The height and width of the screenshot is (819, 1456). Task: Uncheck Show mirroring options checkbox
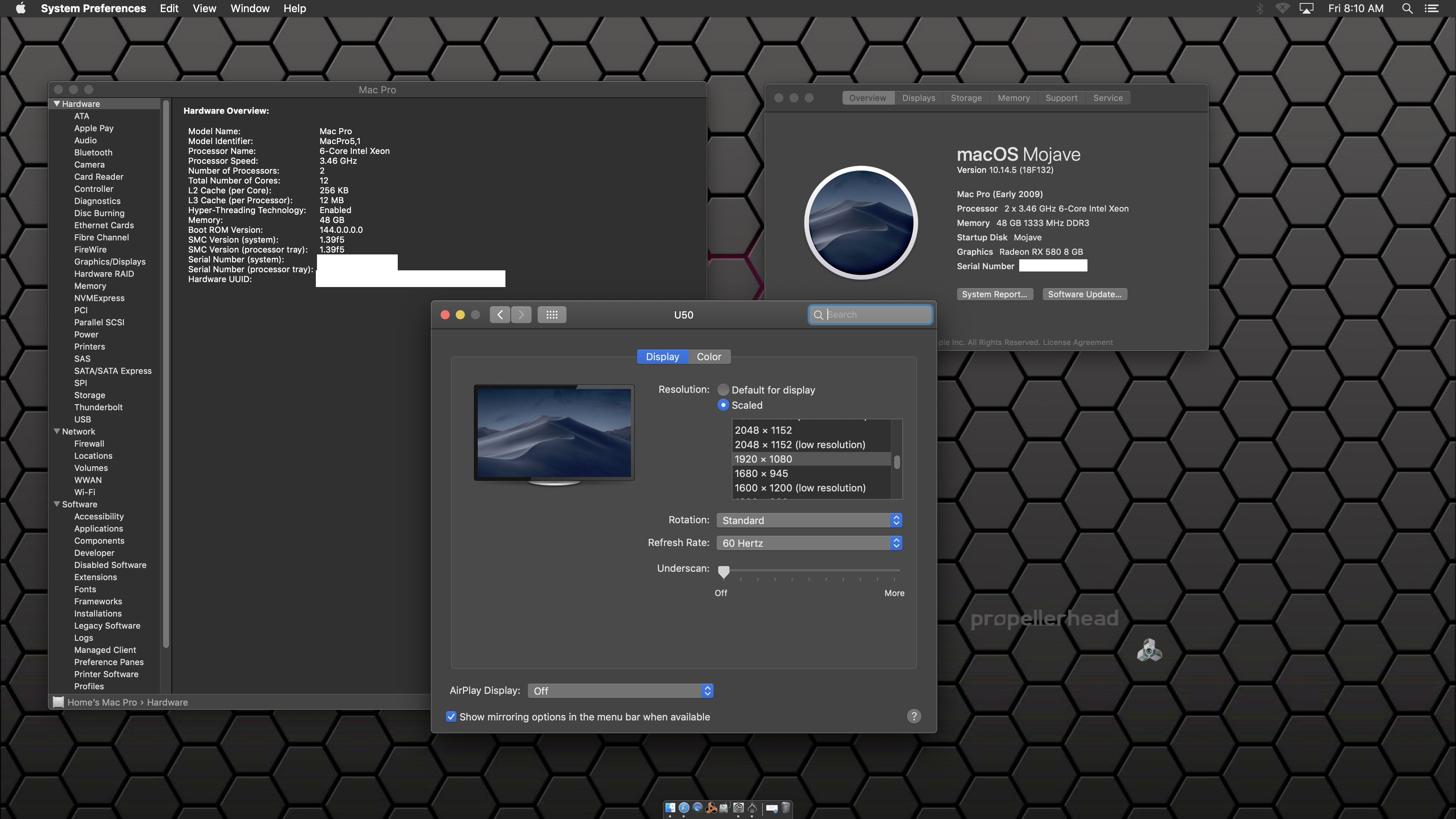[451, 717]
